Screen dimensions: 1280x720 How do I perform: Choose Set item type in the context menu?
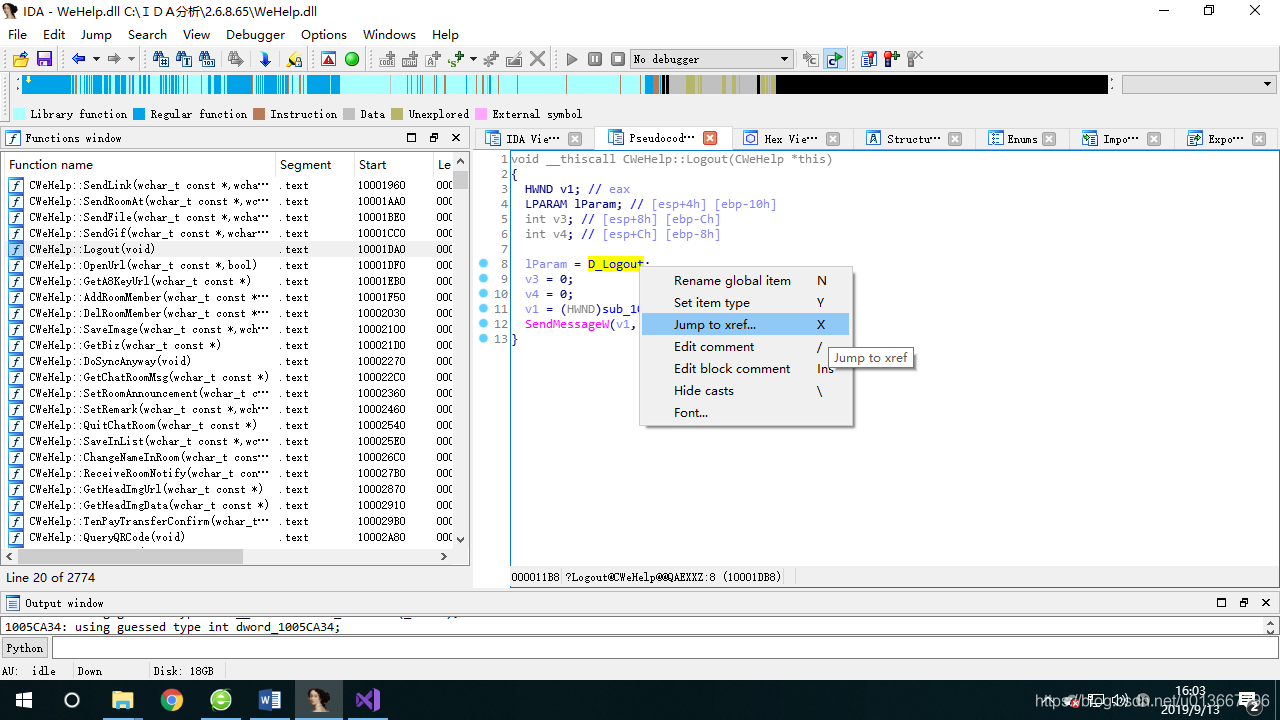pyautogui.click(x=745, y=302)
